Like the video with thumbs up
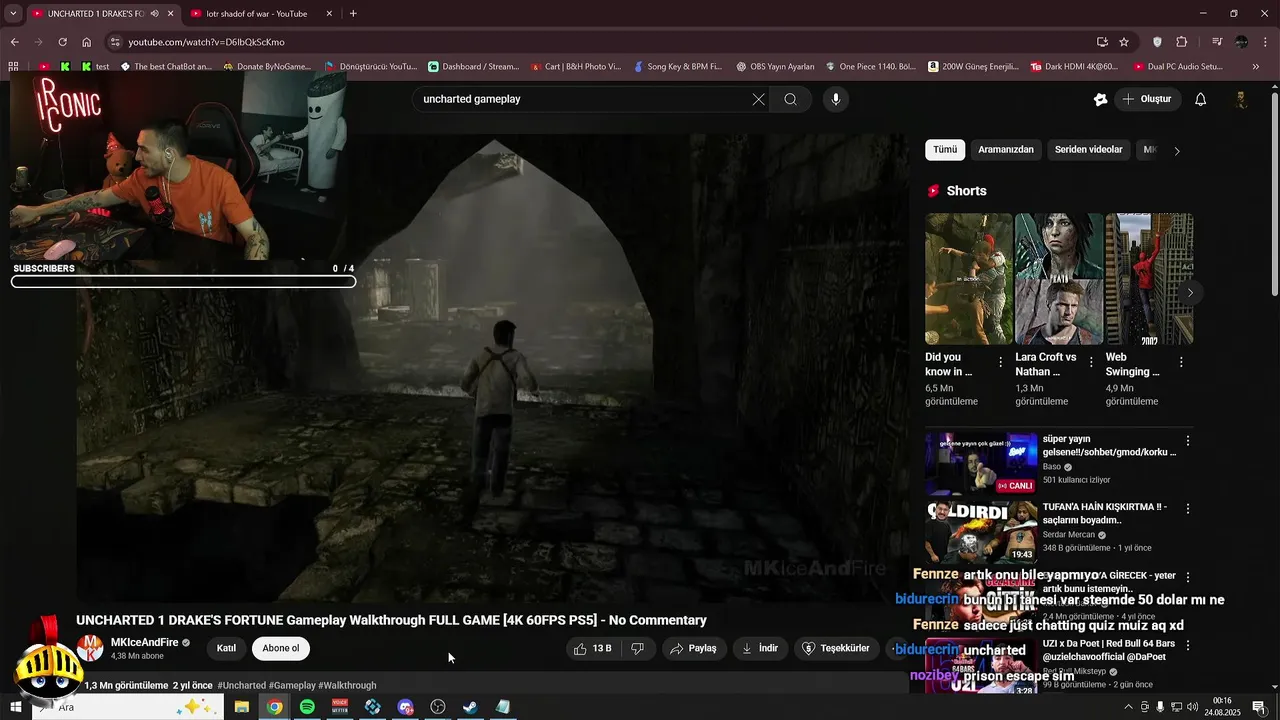This screenshot has width=1280, height=720. [x=593, y=648]
